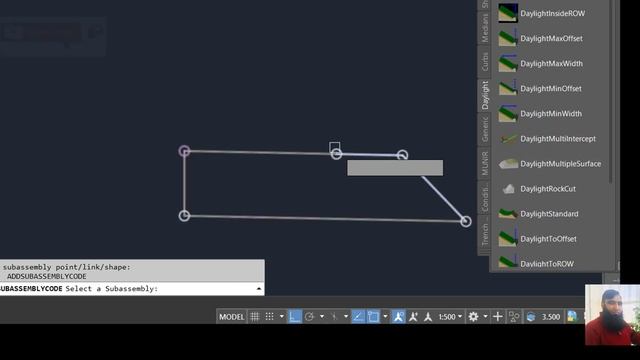Open the Medians palette tab
The width and height of the screenshot is (640, 360).
[x=484, y=28]
